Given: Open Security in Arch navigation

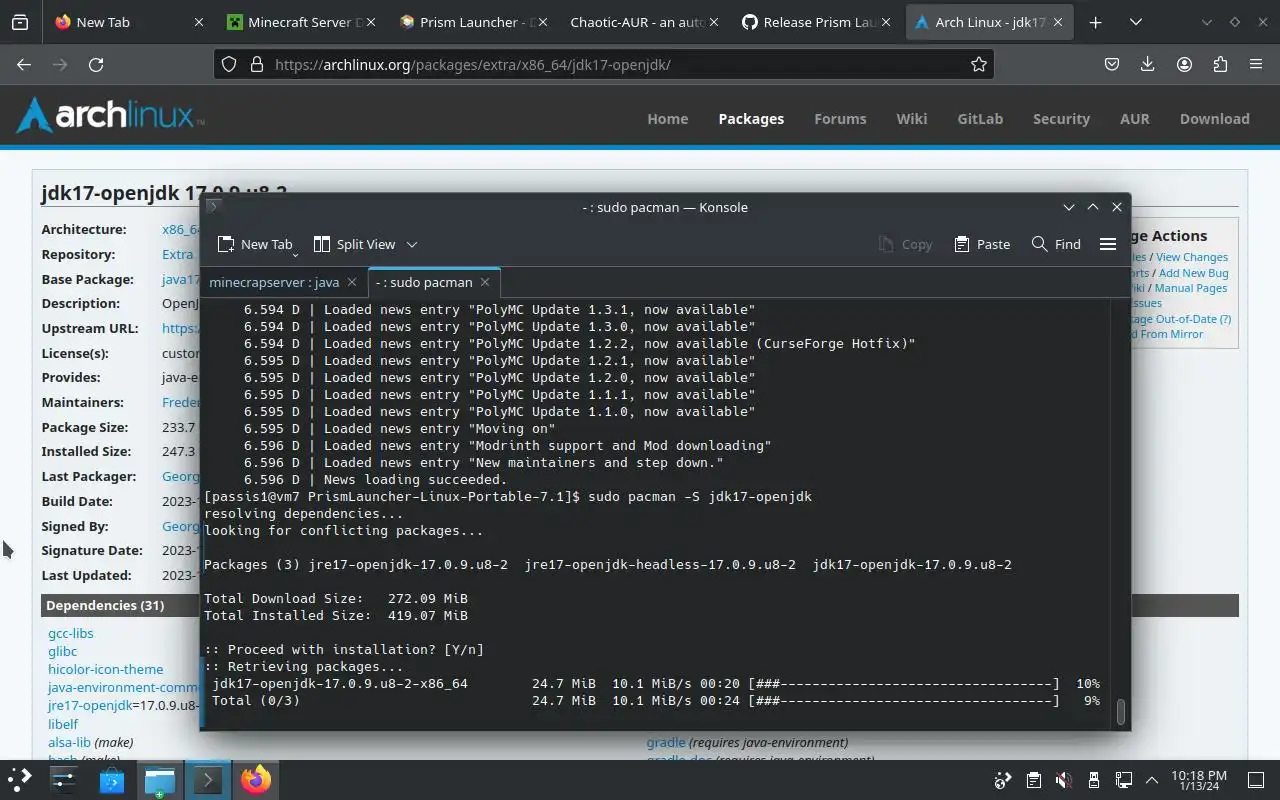Looking at the screenshot, I should [x=1061, y=118].
